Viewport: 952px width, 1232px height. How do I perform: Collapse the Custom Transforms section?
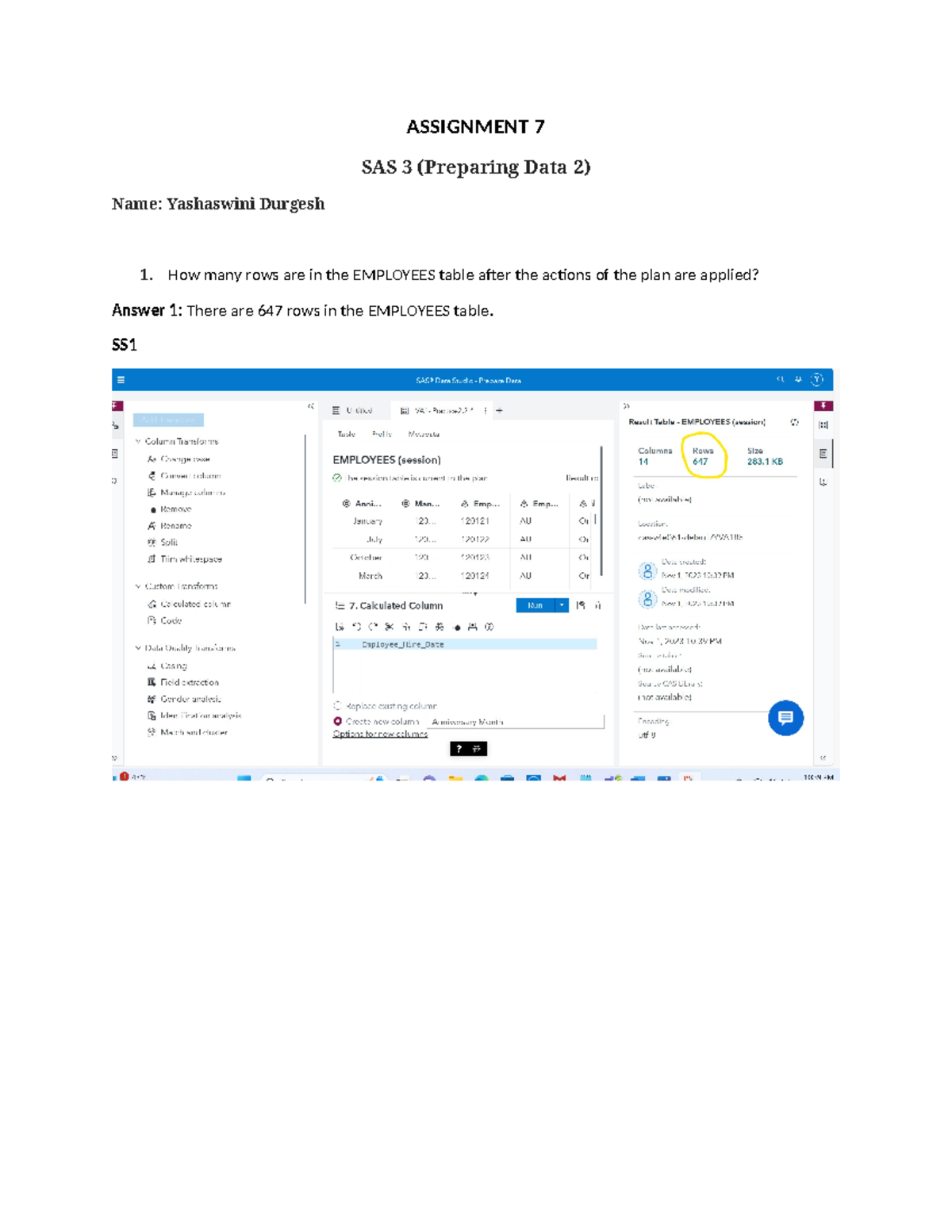click(139, 585)
